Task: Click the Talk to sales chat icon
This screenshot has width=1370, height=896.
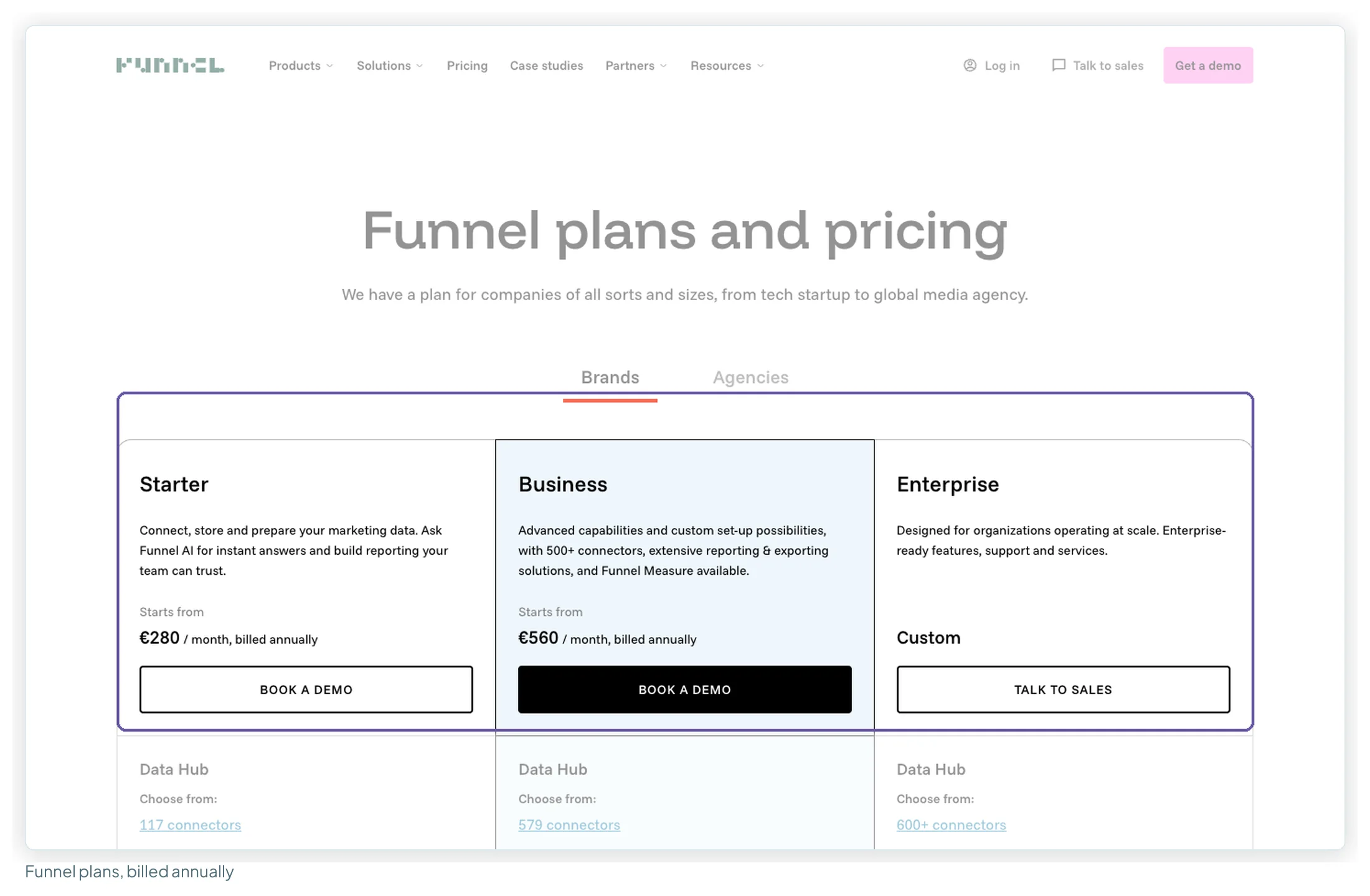Action: [1058, 65]
